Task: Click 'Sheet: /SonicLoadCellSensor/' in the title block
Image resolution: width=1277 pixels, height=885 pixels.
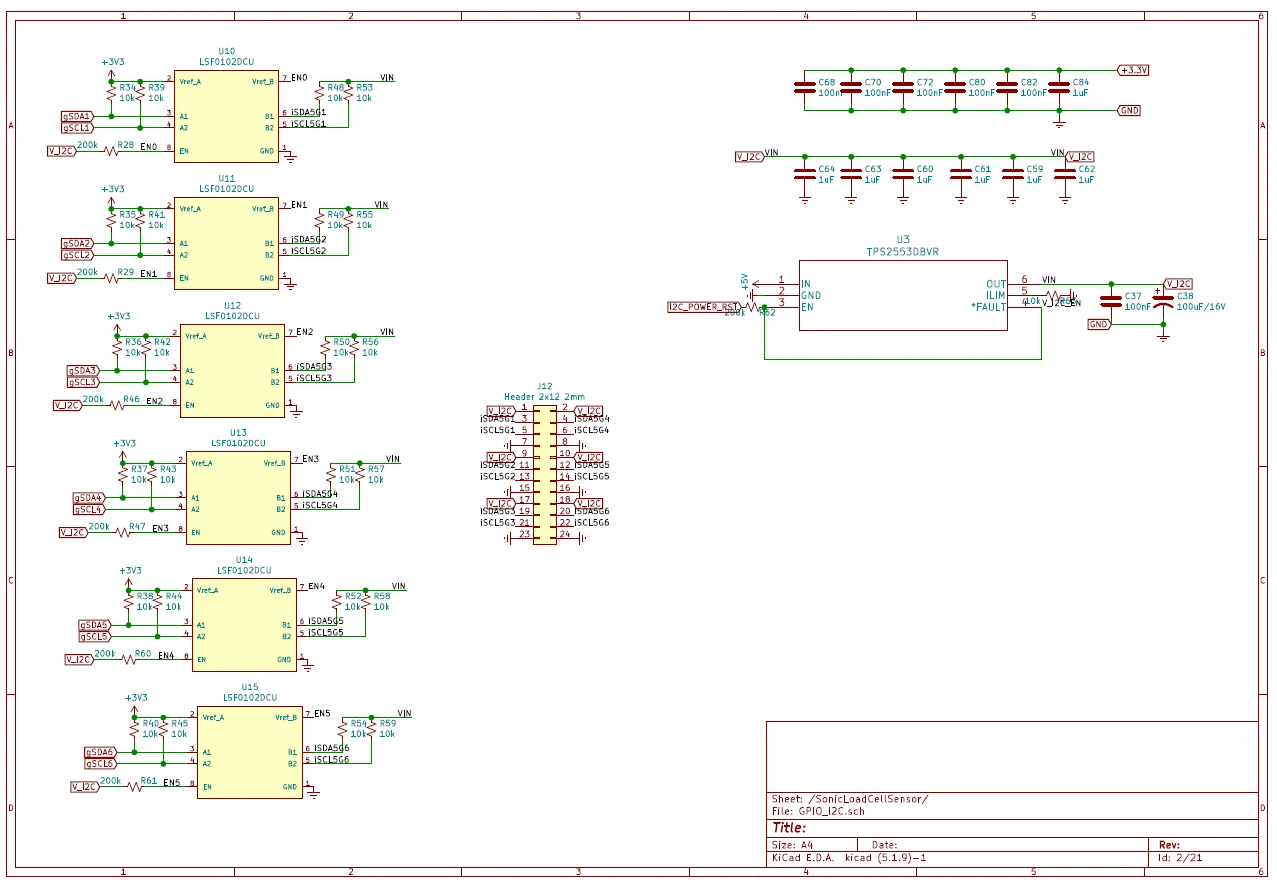Action: pyautogui.click(x=850, y=798)
